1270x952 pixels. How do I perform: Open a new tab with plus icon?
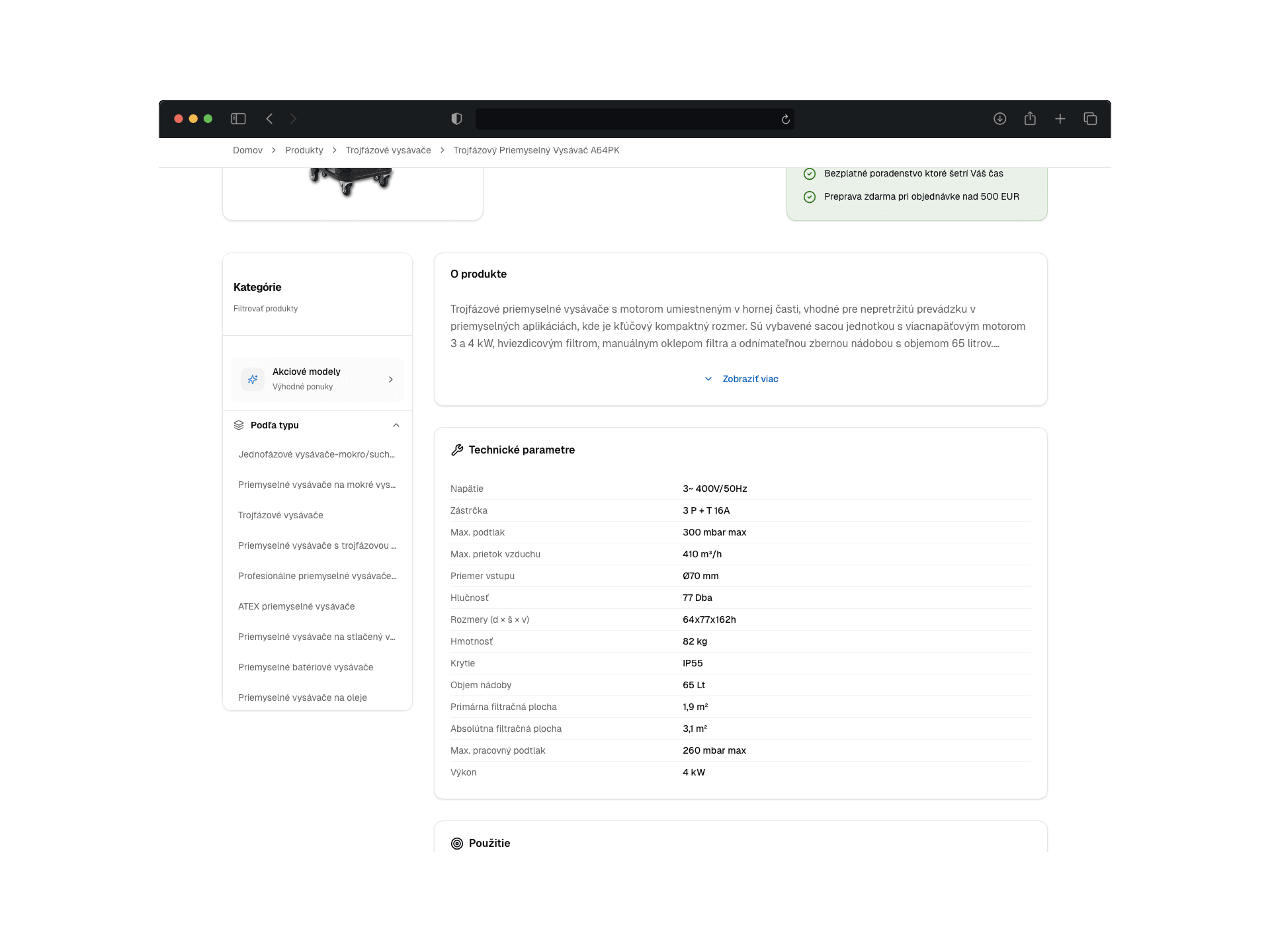pos(1060,119)
